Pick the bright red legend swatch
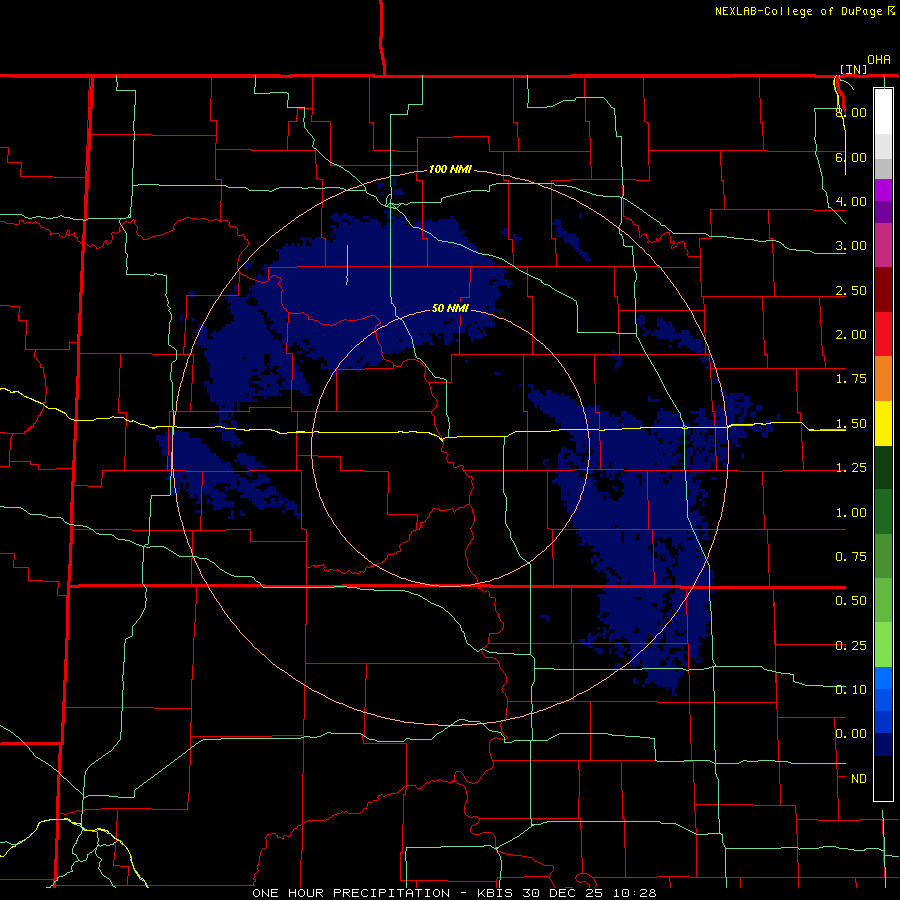 click(x=883, y=335)
